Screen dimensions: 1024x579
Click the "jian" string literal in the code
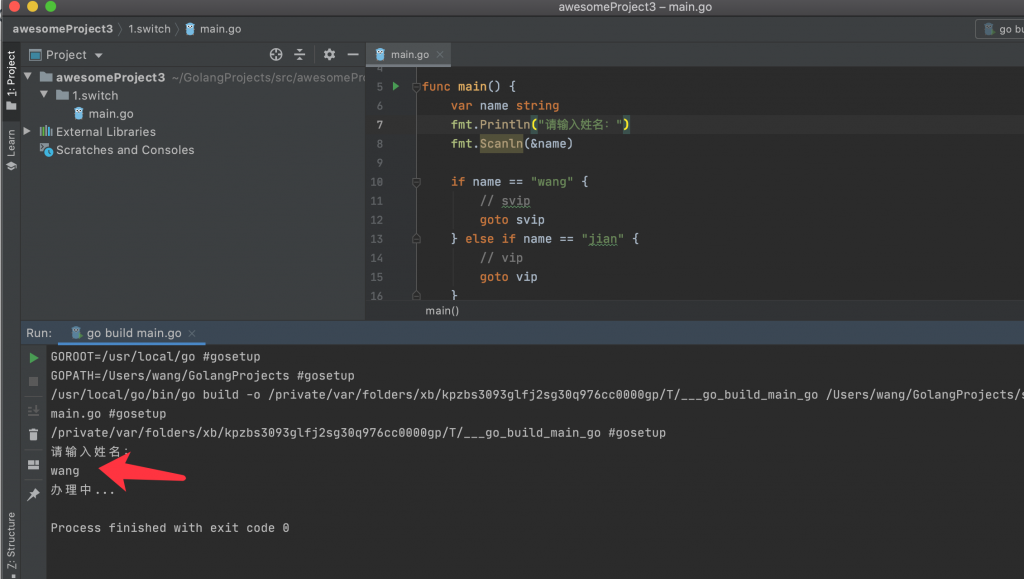(x=603, y=239)
